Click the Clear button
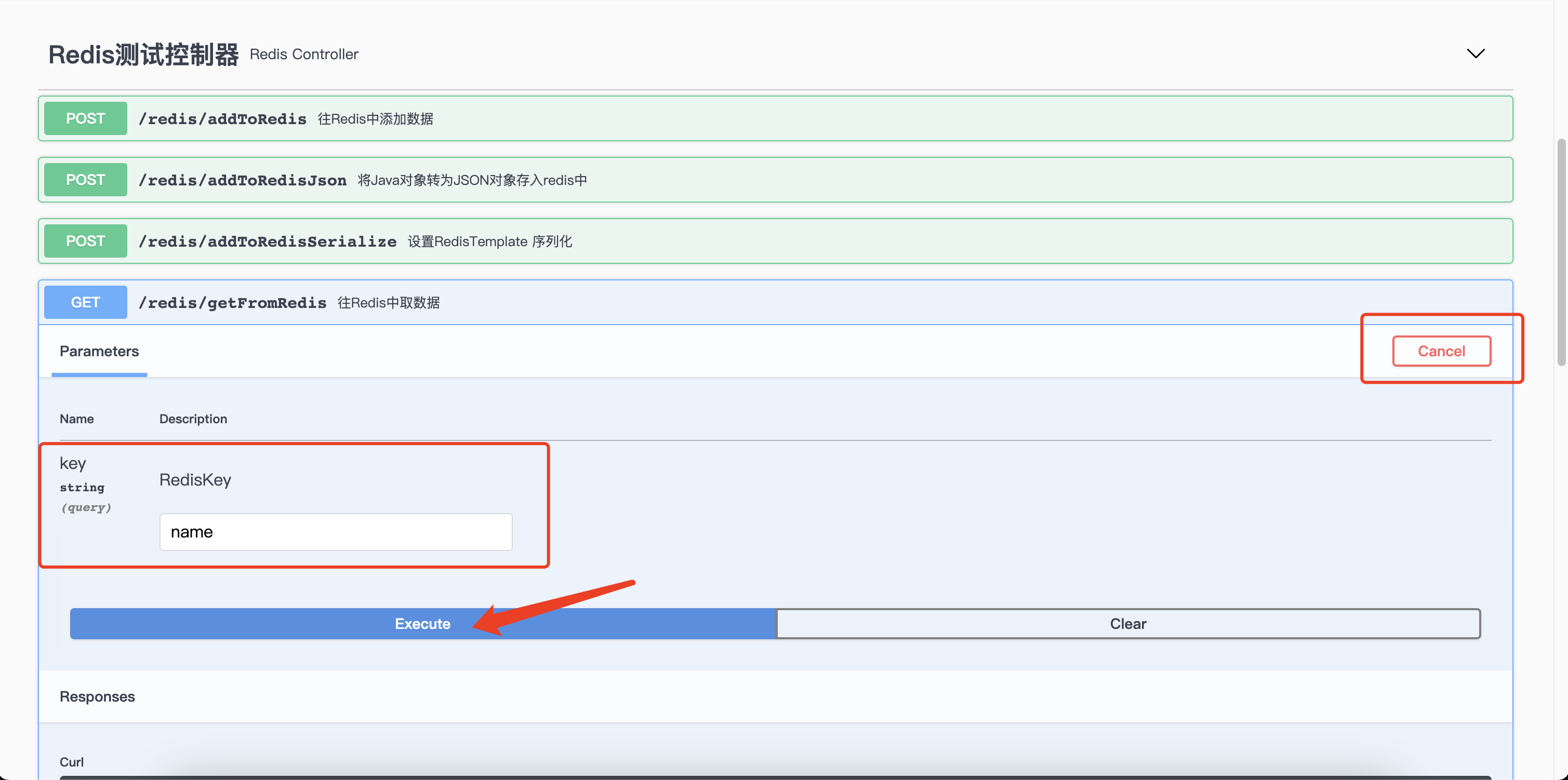The image size is (1568, 780). pos(1128,624)
